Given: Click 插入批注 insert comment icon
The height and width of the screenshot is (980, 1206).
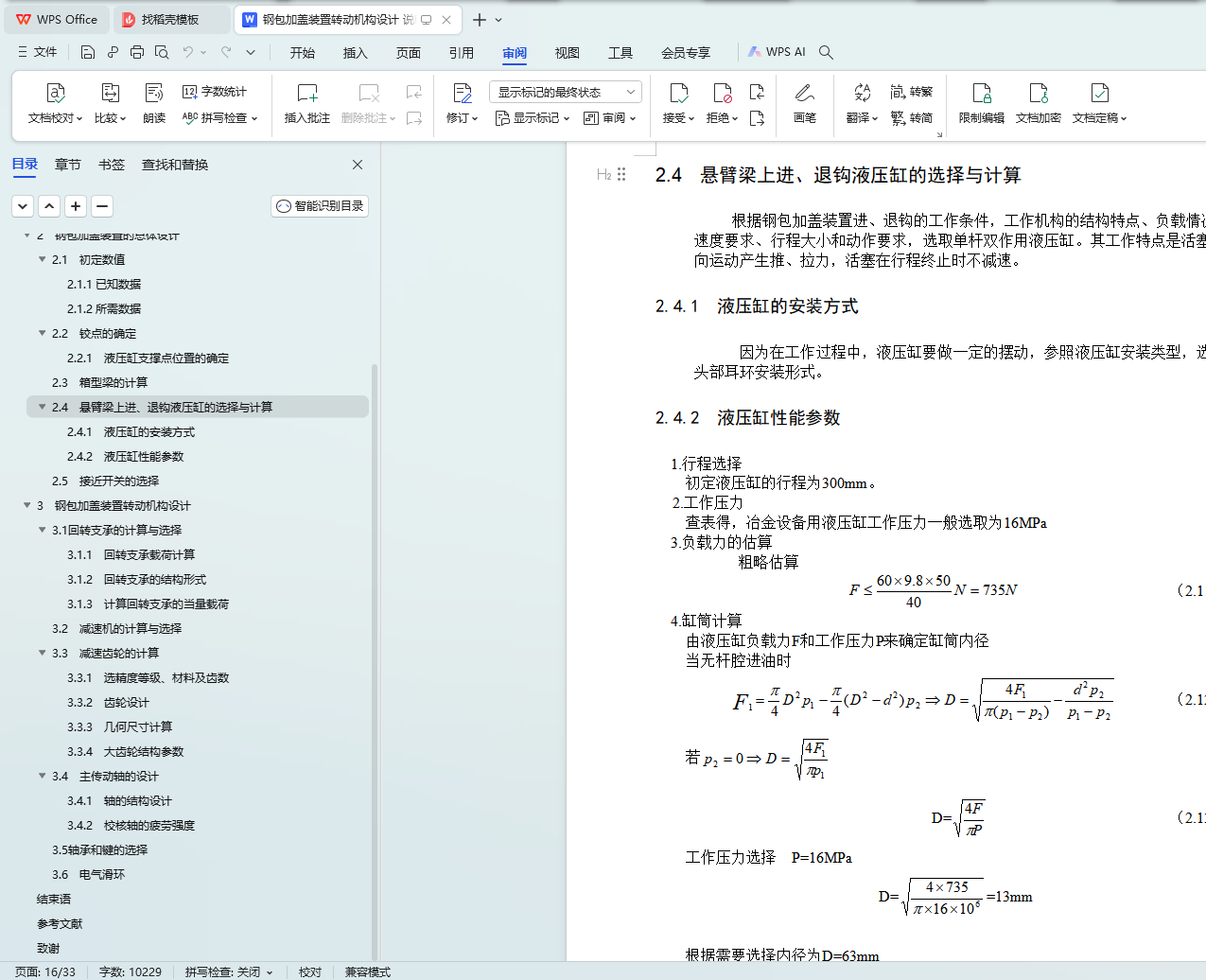Looking at the screenshot, I should [x=307, y=93].
